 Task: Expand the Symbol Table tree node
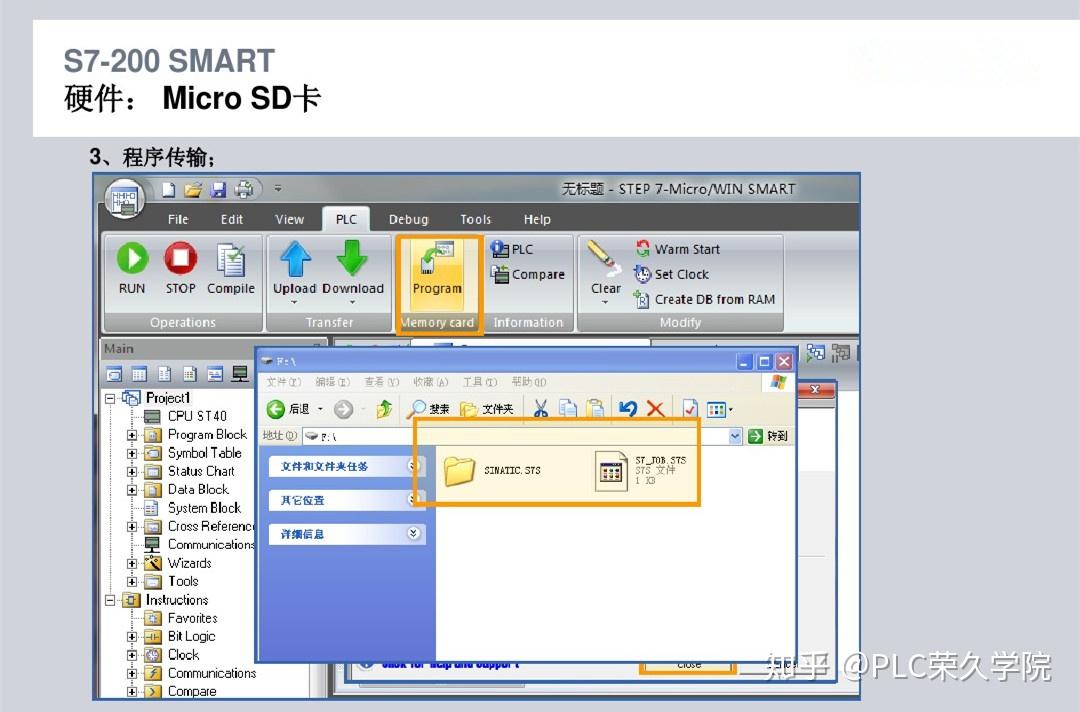point(132,454)
